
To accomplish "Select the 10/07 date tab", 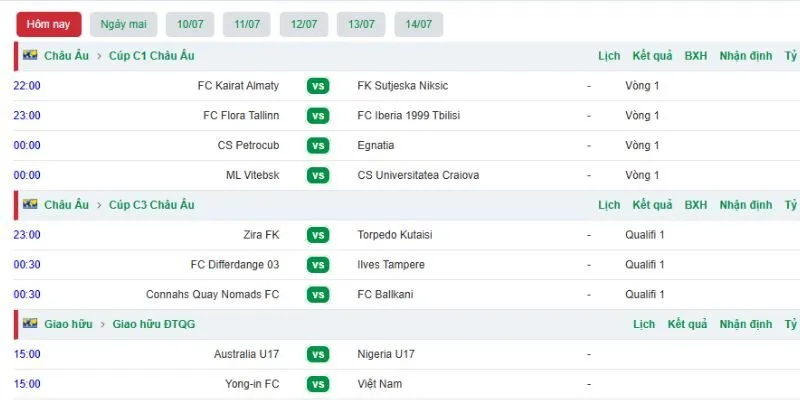I will point(190,24).
